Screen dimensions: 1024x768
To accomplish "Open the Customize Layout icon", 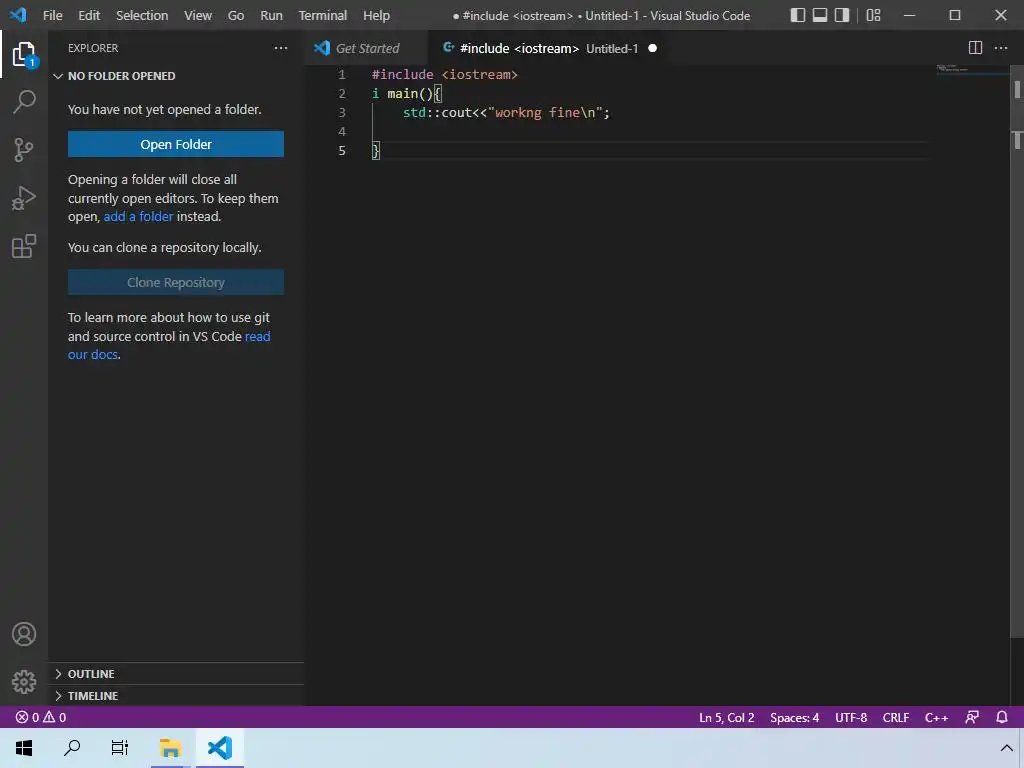I will (x=873, y=15).
